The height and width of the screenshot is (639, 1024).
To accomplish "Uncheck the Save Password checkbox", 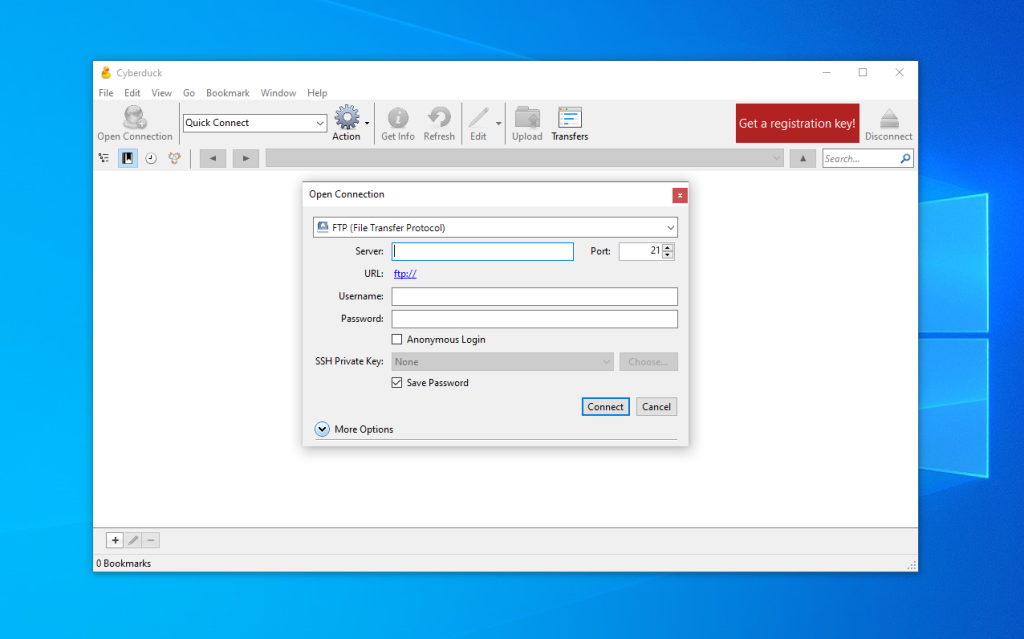I will [397, 383].
